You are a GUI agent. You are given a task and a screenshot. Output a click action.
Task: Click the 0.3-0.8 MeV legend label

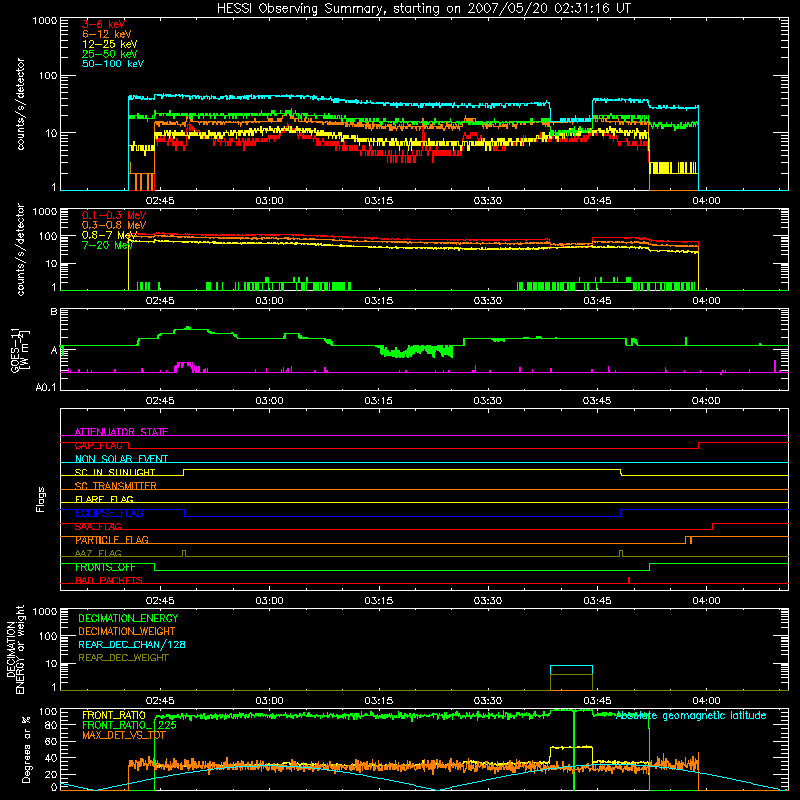(x=113, y=225)
